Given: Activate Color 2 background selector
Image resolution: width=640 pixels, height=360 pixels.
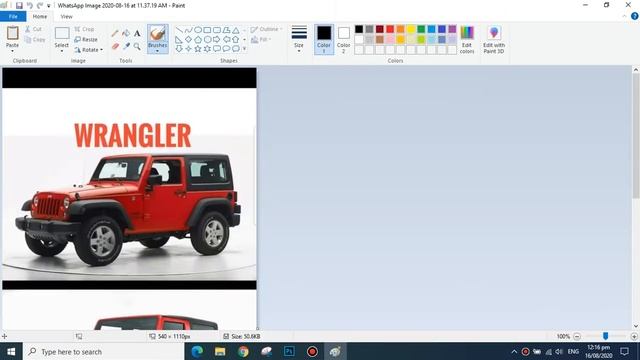Looking at the screenshot, I should tap(344, 39).
